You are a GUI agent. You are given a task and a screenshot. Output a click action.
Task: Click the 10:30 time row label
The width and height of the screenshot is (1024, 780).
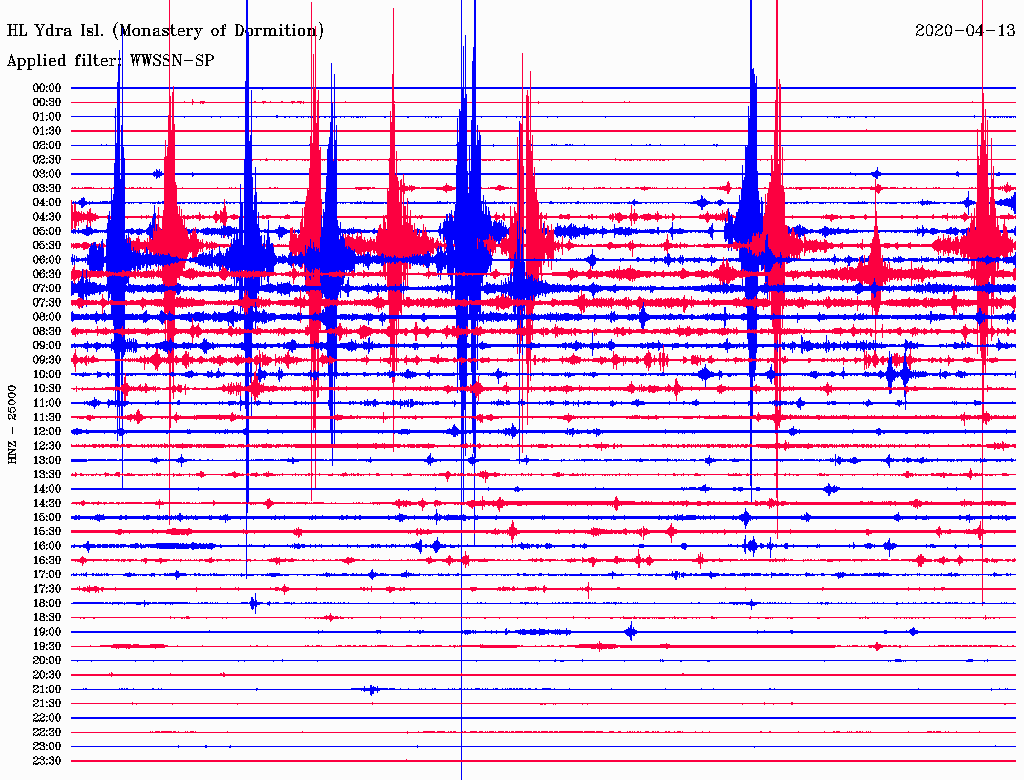(47, 389)
